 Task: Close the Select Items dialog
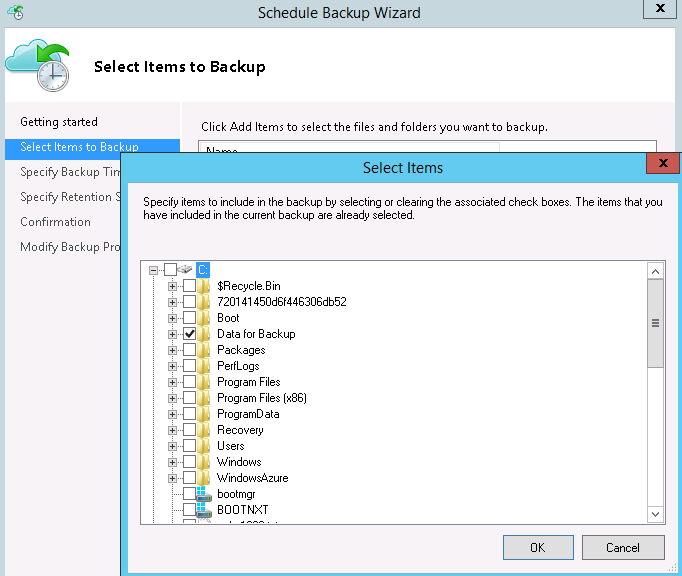coord(662,163)
